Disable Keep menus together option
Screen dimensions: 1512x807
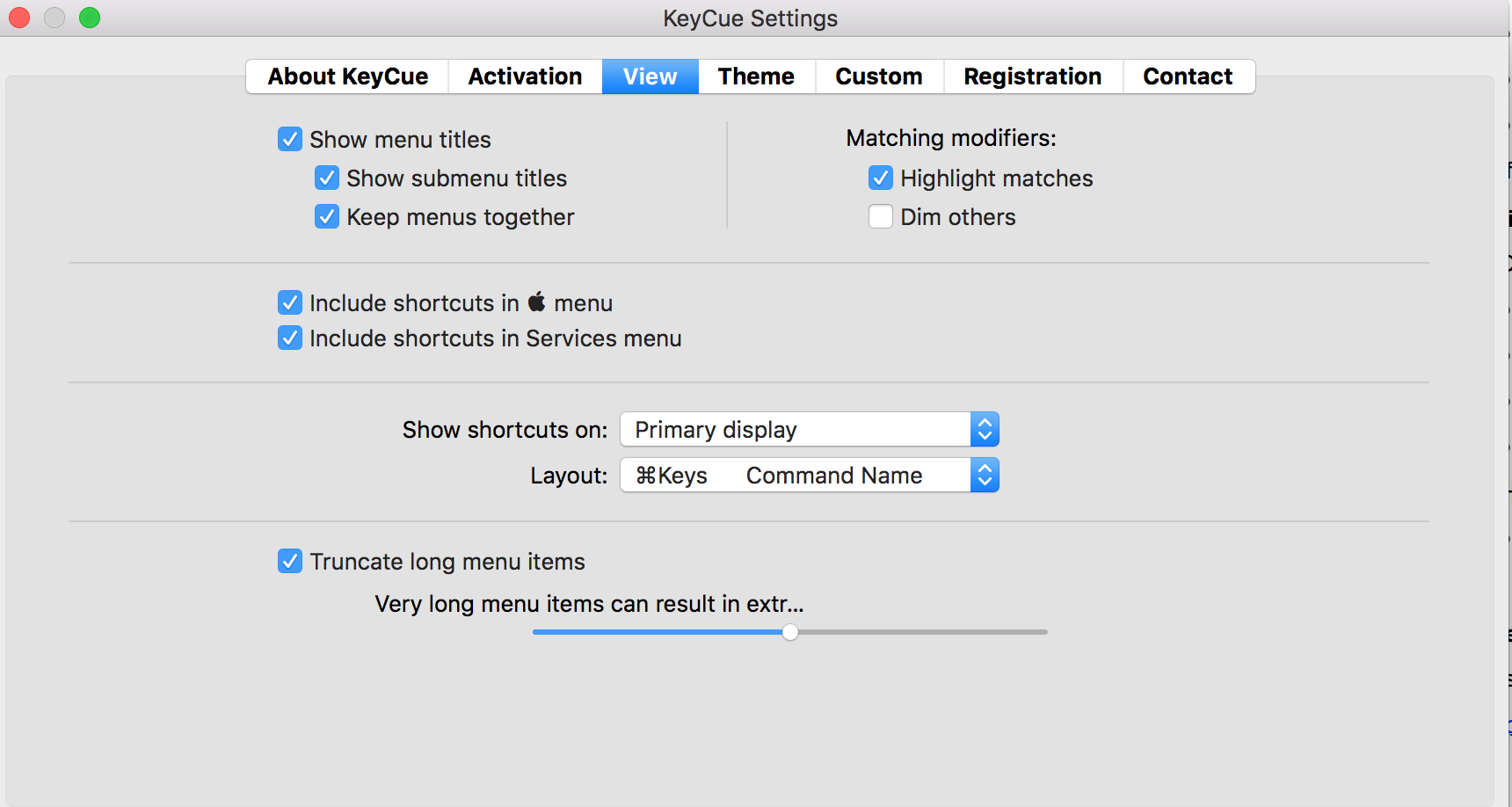click(x=327, y=216)
